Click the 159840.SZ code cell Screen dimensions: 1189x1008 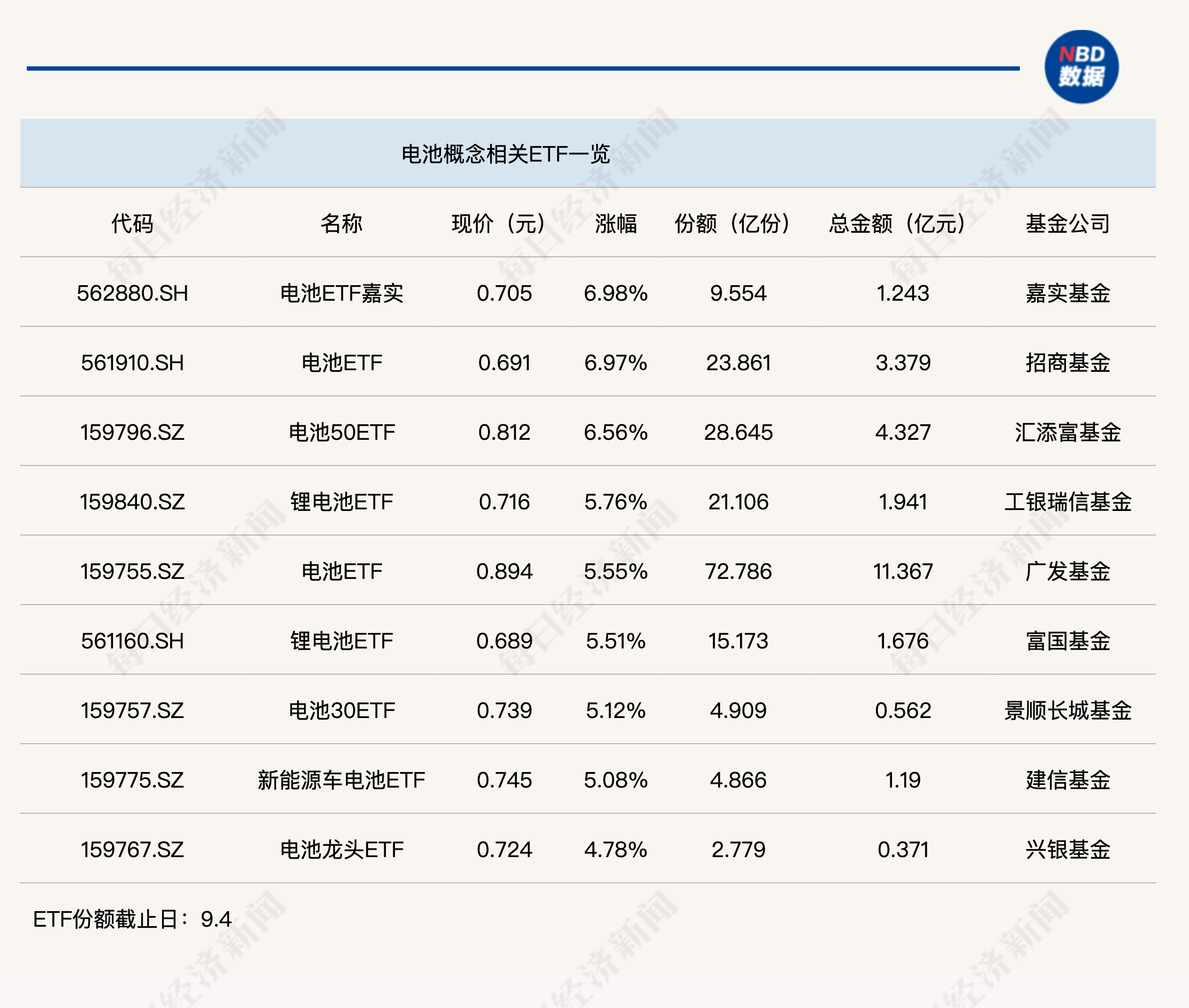pos(132,502)
